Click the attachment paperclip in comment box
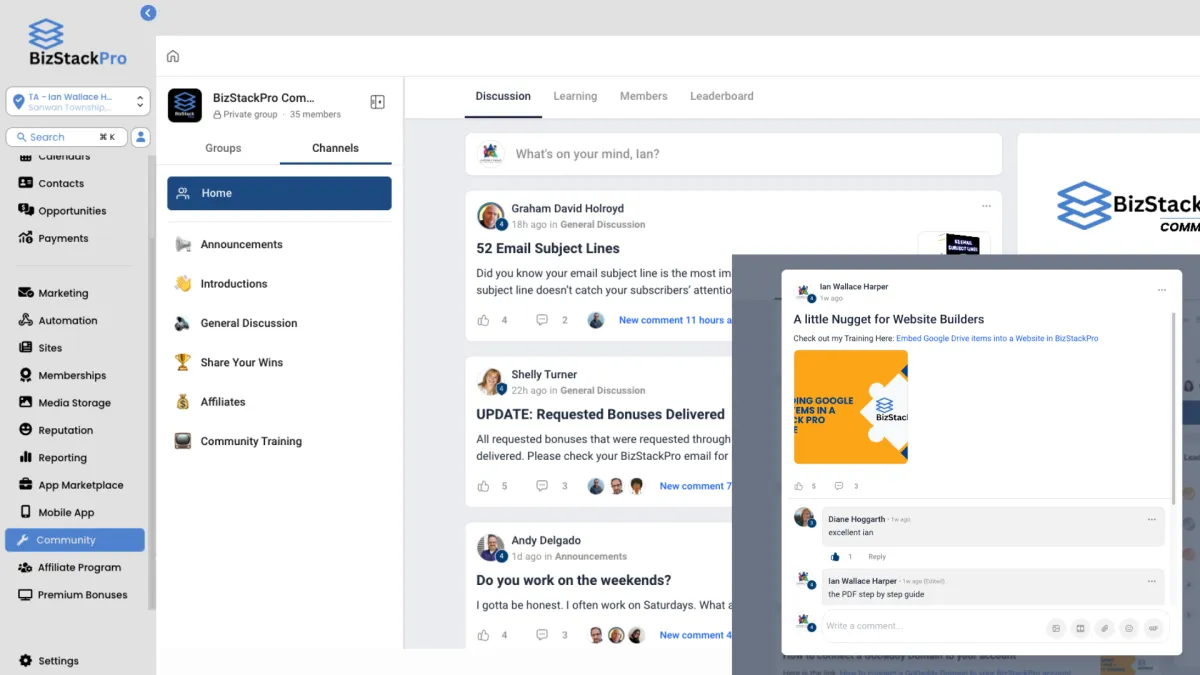Image resolution: width=1200 pixels, height=675 pixels. pyautogui.click(x=1105, y=628)
